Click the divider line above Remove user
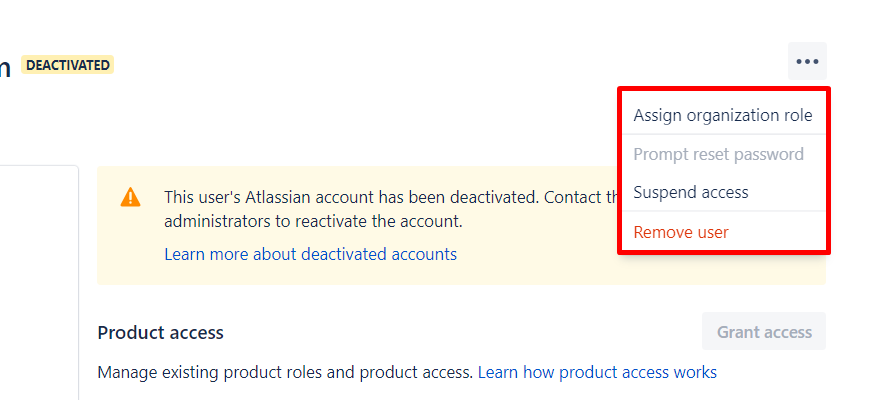 pos(723,211)
